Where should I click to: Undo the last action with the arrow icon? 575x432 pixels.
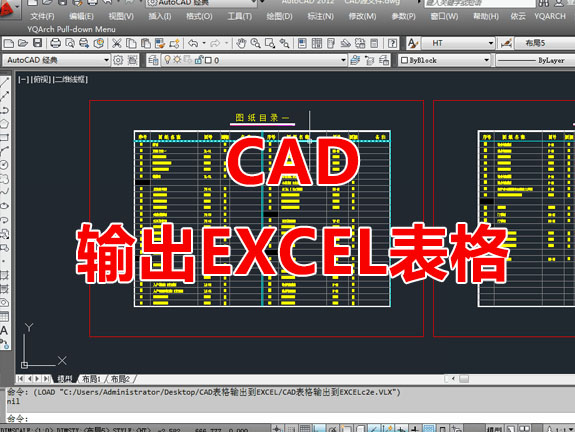[x=193, y=43]
